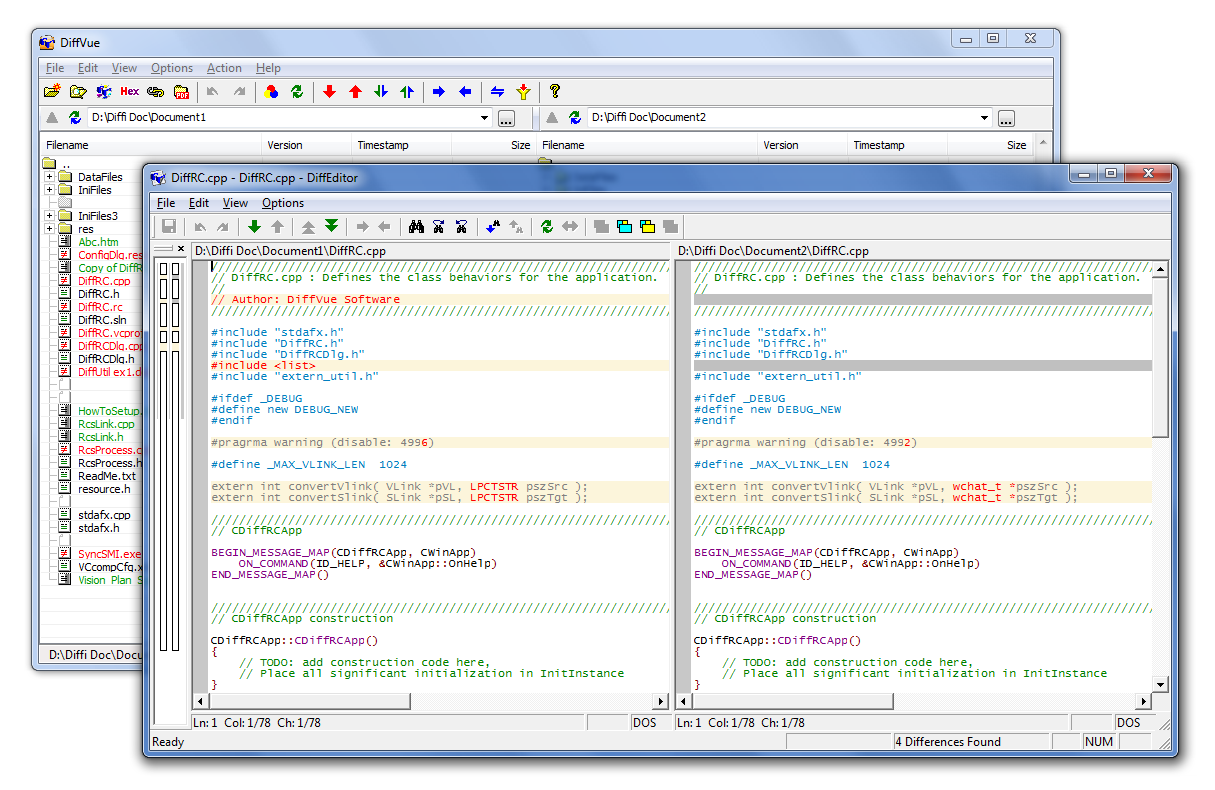Open DiffEditor View menu
Viewport: 1215px width, 790px height.
click(235, 203)
